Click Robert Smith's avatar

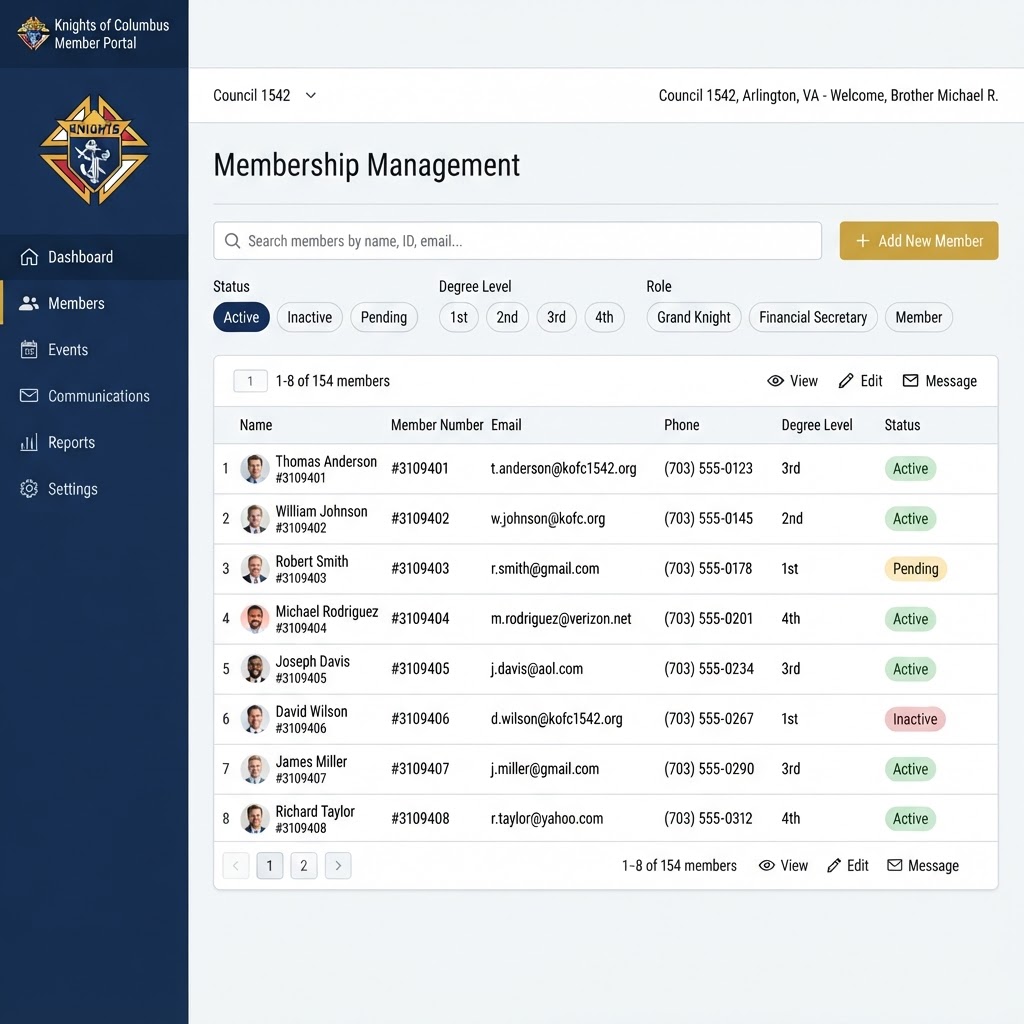point(255,569)
